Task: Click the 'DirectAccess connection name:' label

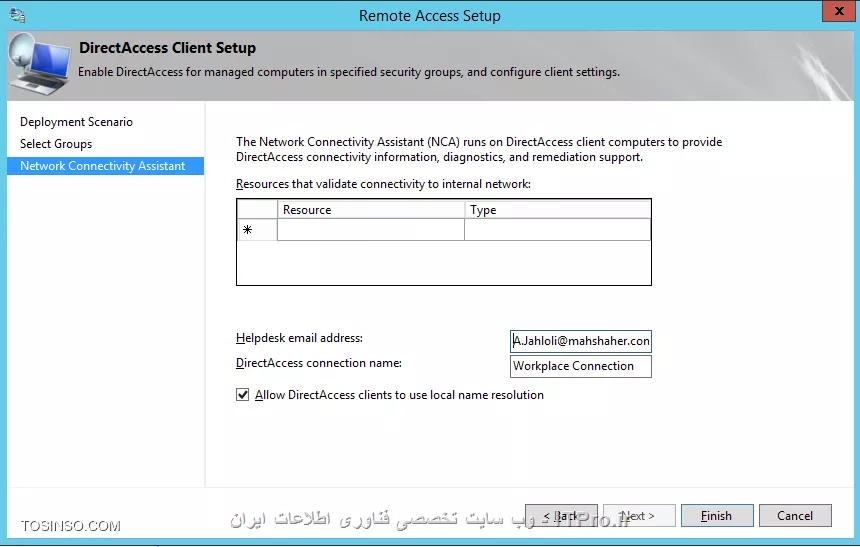Action: pyautogui.click(x=319, y=363)
